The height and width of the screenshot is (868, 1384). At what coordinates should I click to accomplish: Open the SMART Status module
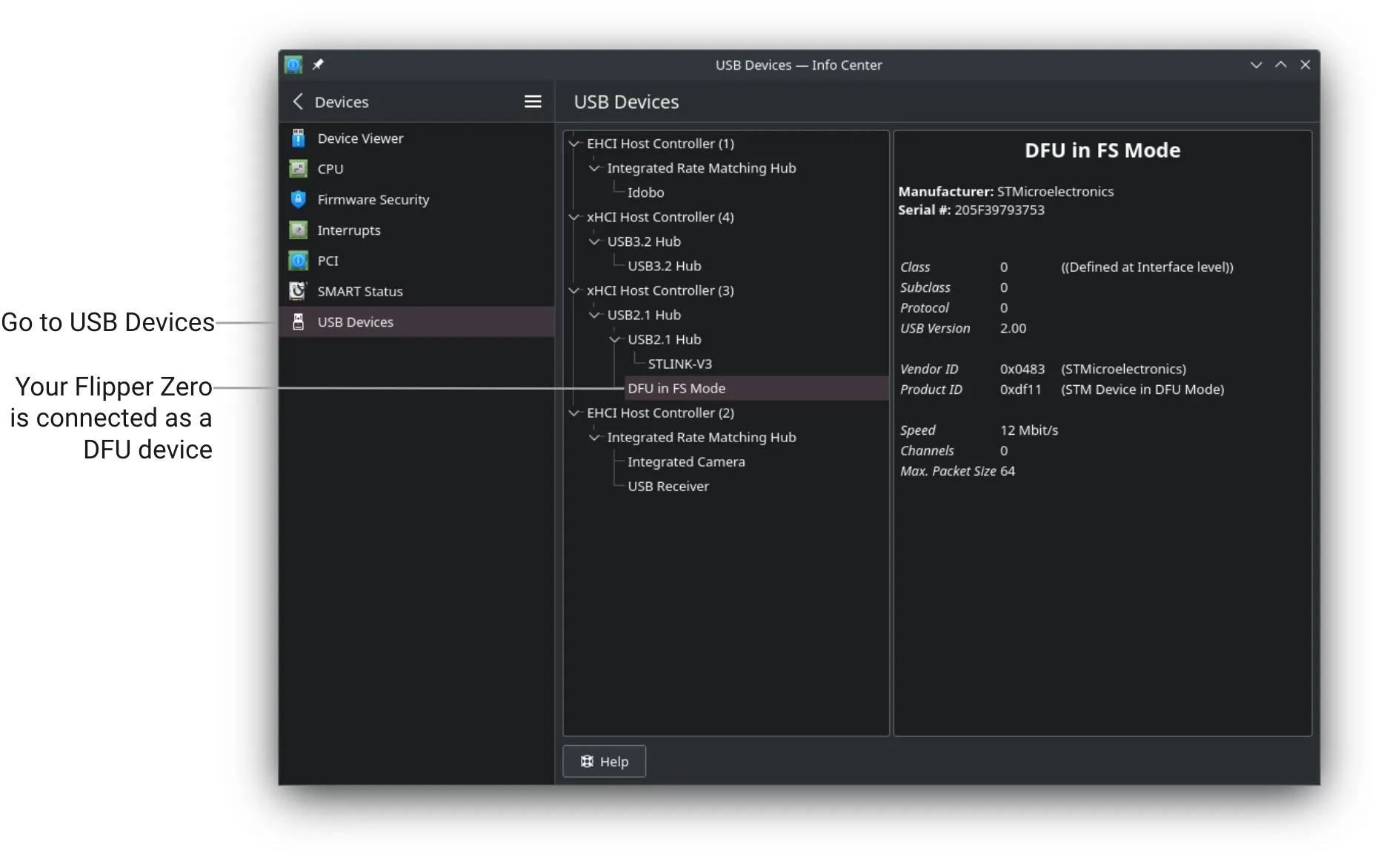[416, 291]
